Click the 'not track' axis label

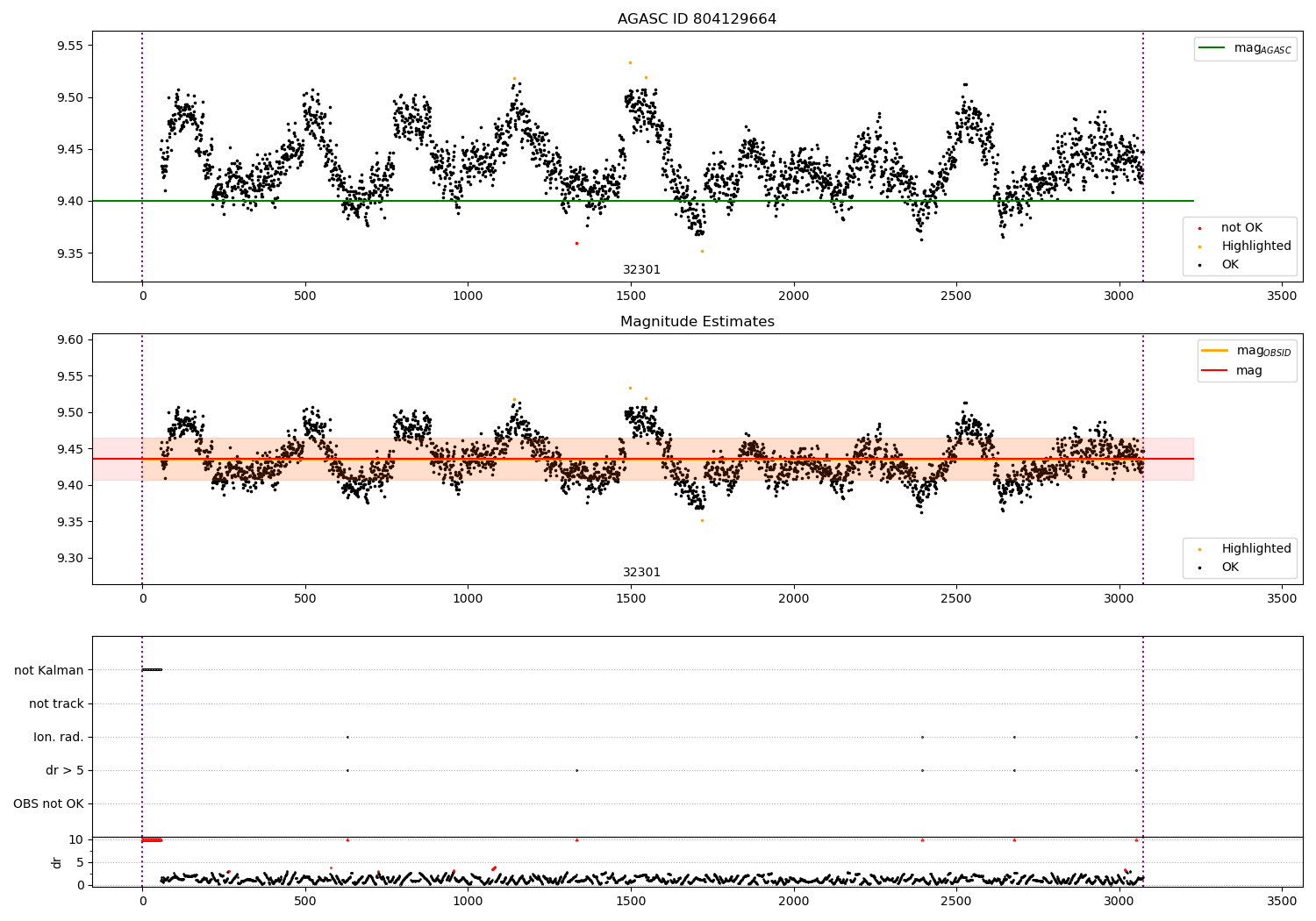pos(56,703)
